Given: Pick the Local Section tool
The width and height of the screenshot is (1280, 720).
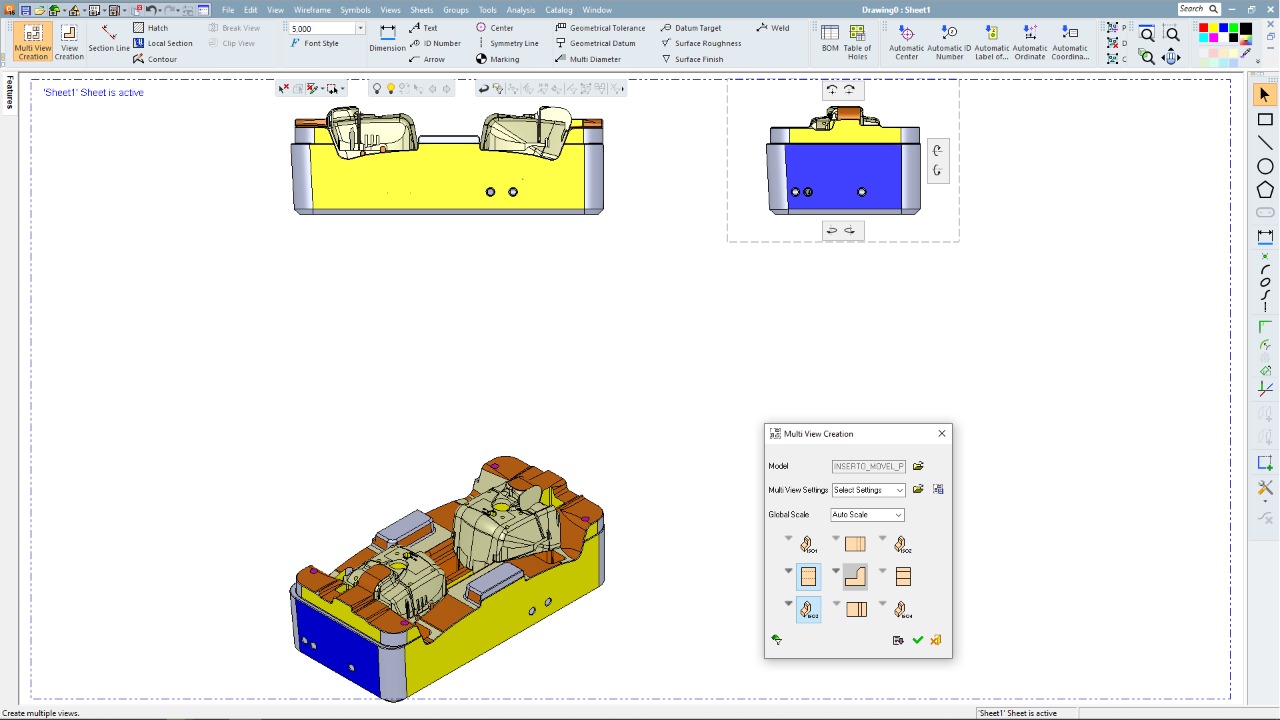Looking at the screenshot, I should (163, 43).
